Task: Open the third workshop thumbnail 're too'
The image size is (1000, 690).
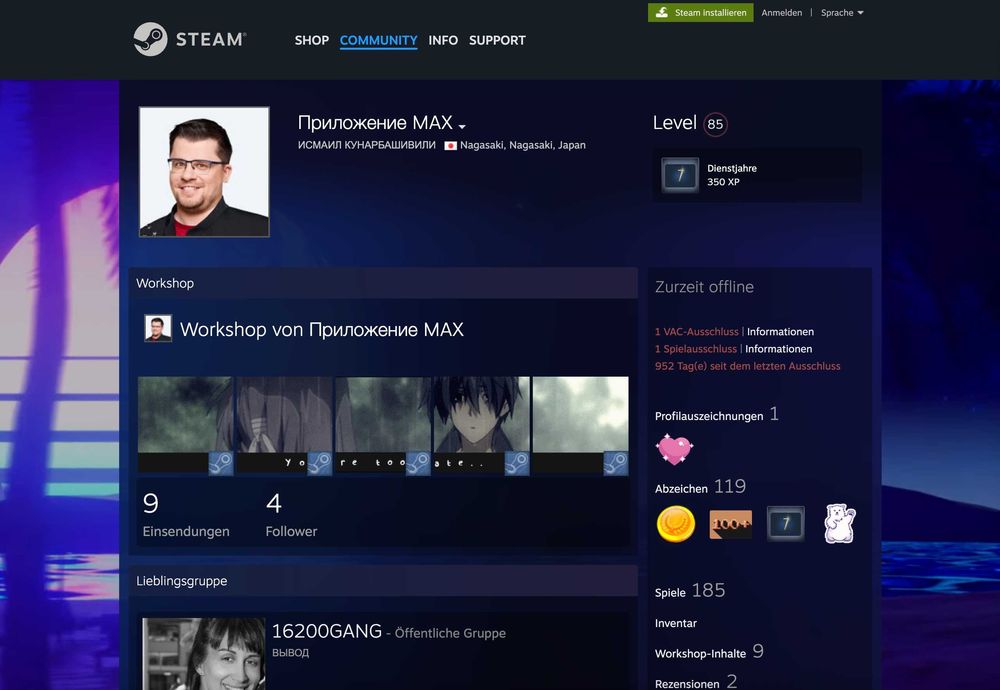Action: [383, 425]
